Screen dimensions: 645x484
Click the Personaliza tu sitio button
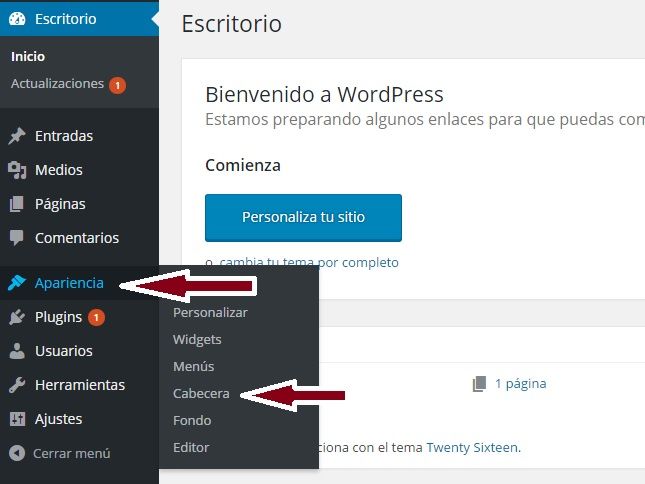point(303,218)
